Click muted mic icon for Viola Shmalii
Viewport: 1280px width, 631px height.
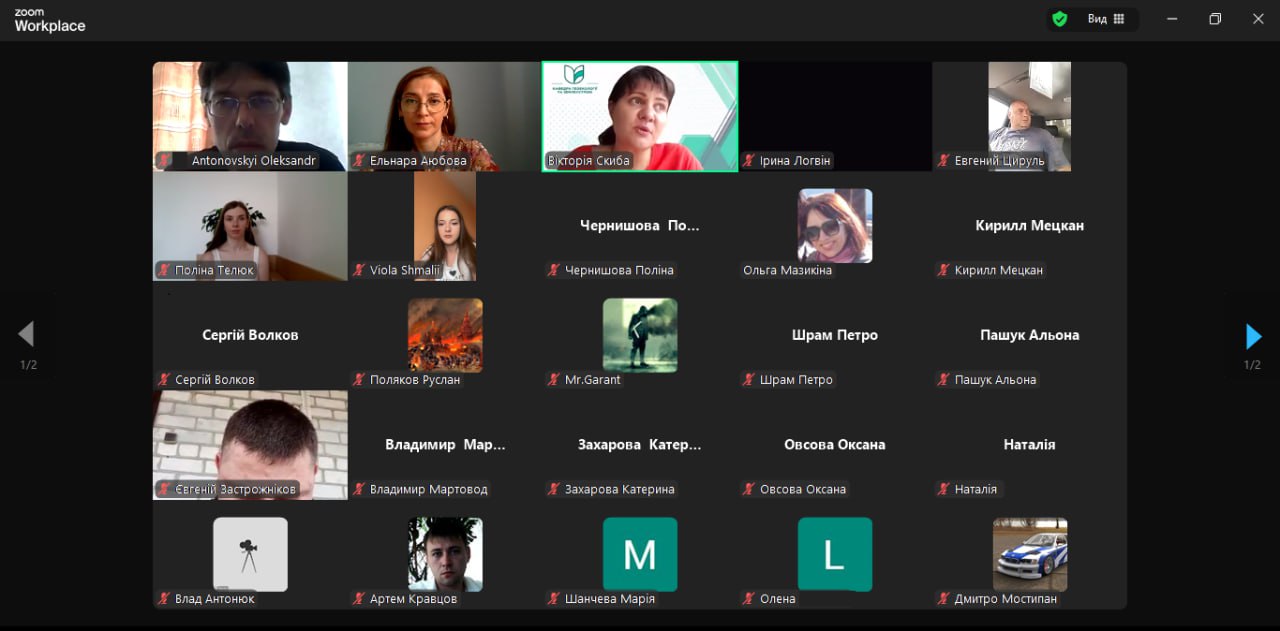point(359,270)
